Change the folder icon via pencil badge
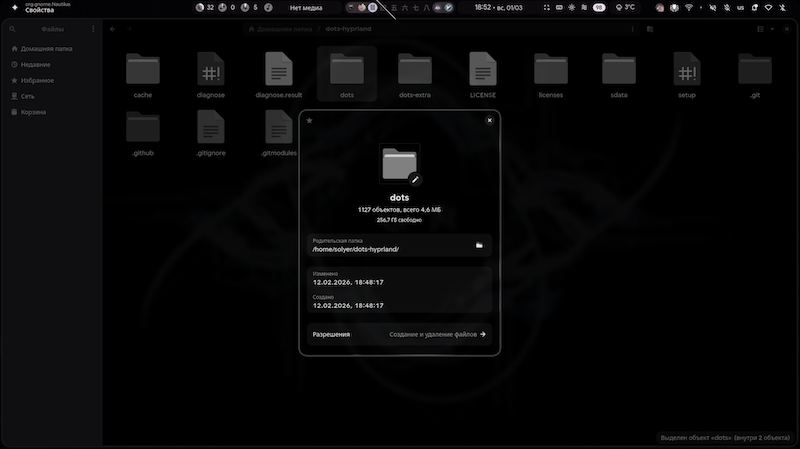Image resolution: width=800 pixels, height=449 pixels. 415,180
